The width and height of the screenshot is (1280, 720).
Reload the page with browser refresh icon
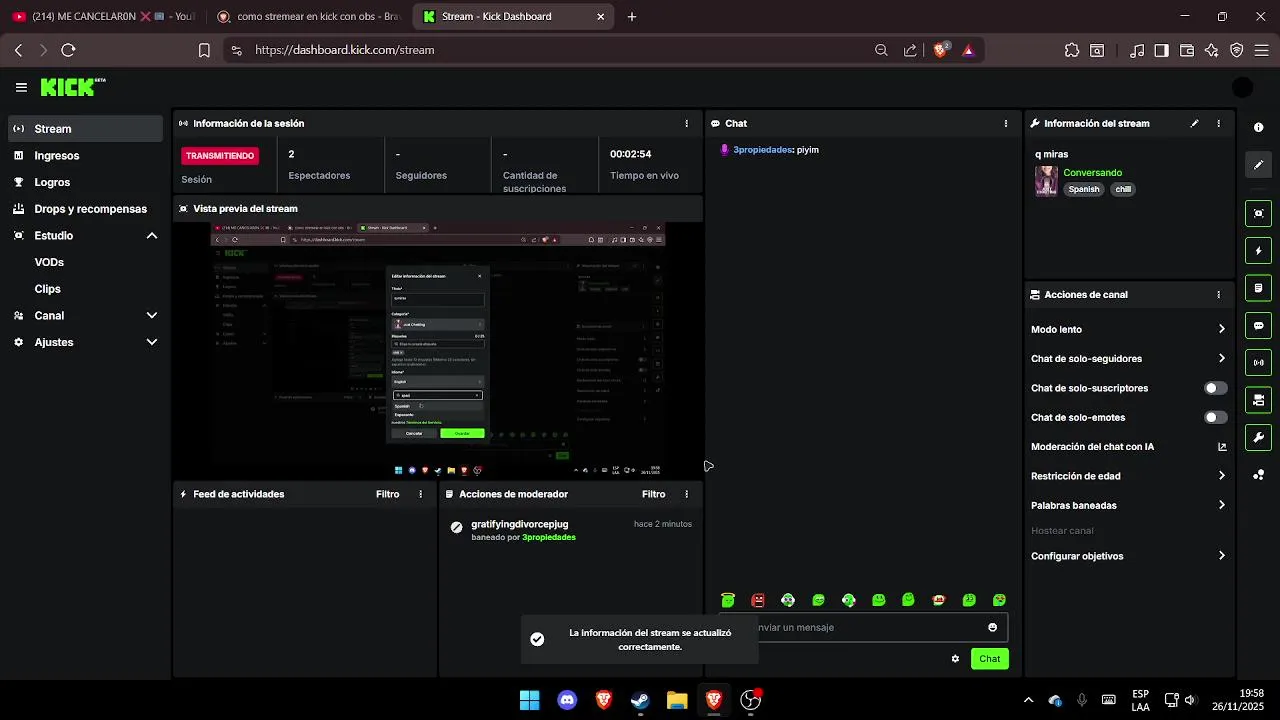pyautogui.click(x=68, y=50)
